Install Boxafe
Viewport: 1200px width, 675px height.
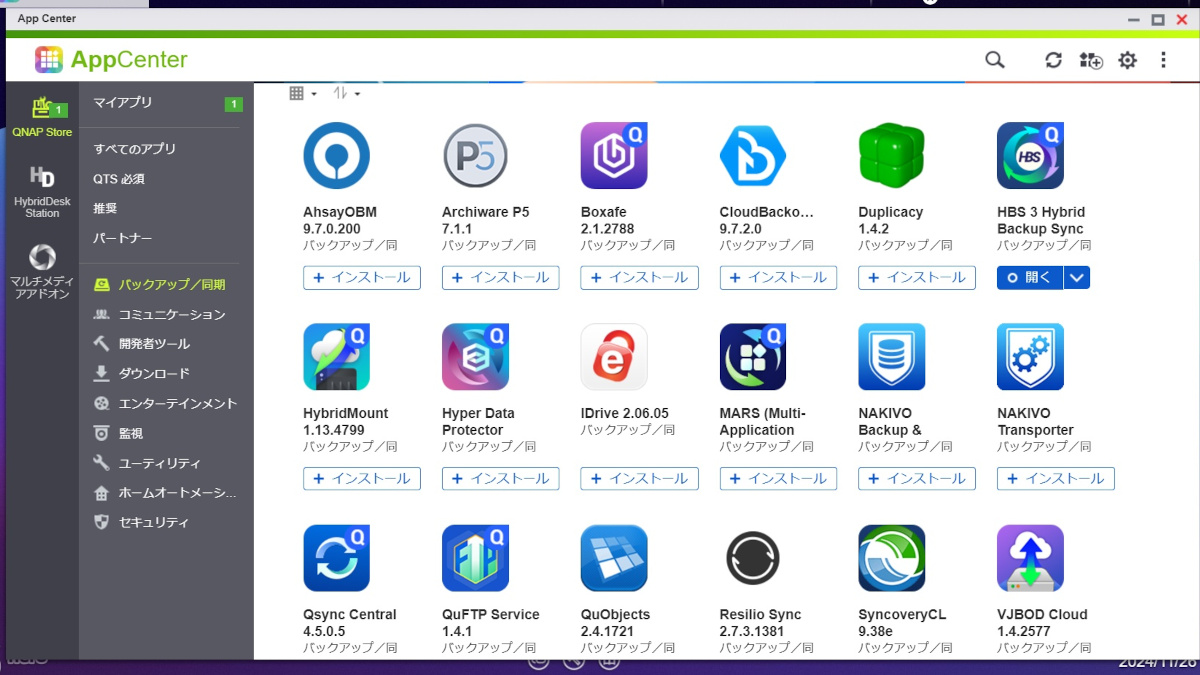click(639, 278)
